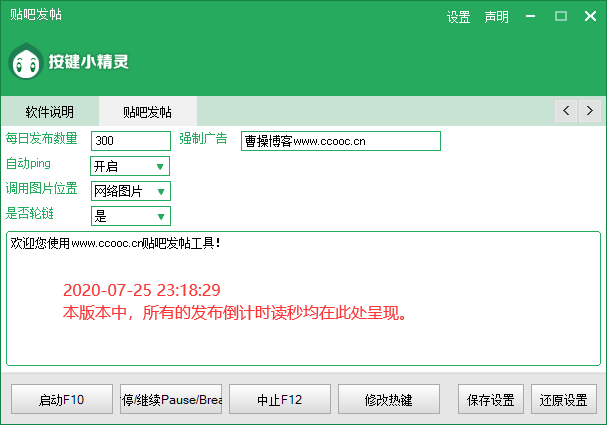Click the 按键小精灵 brand name text
This screenshot has height=425, width=607.
[x=88, y=62]
